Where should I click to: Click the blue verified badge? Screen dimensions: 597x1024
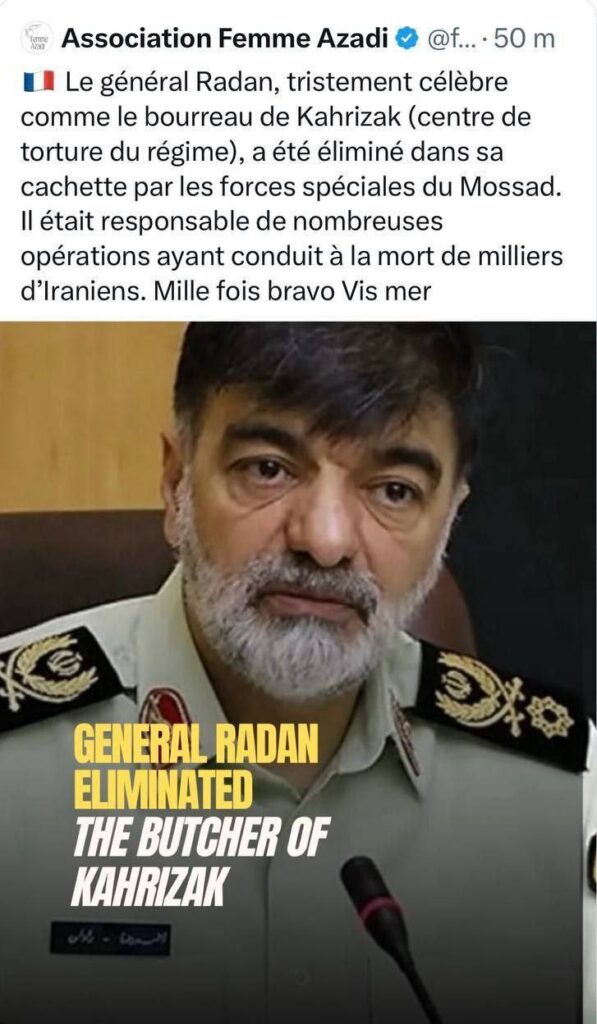408,39
